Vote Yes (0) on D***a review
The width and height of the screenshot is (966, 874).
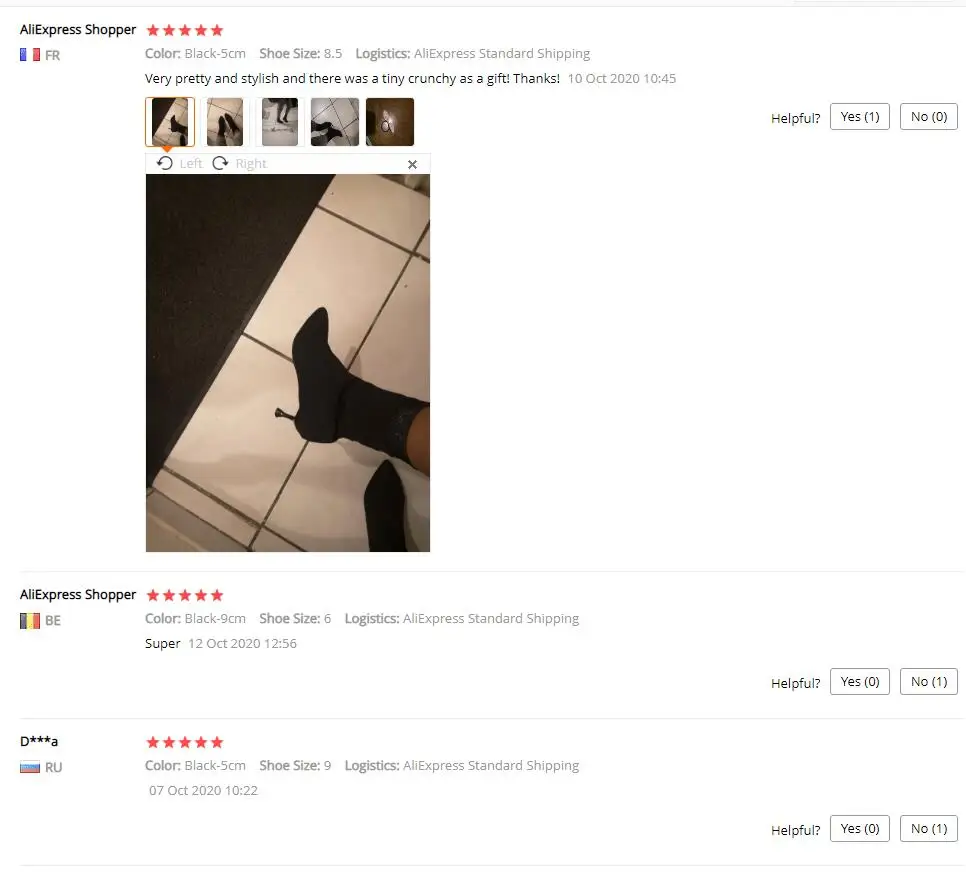tap(859, 828)
